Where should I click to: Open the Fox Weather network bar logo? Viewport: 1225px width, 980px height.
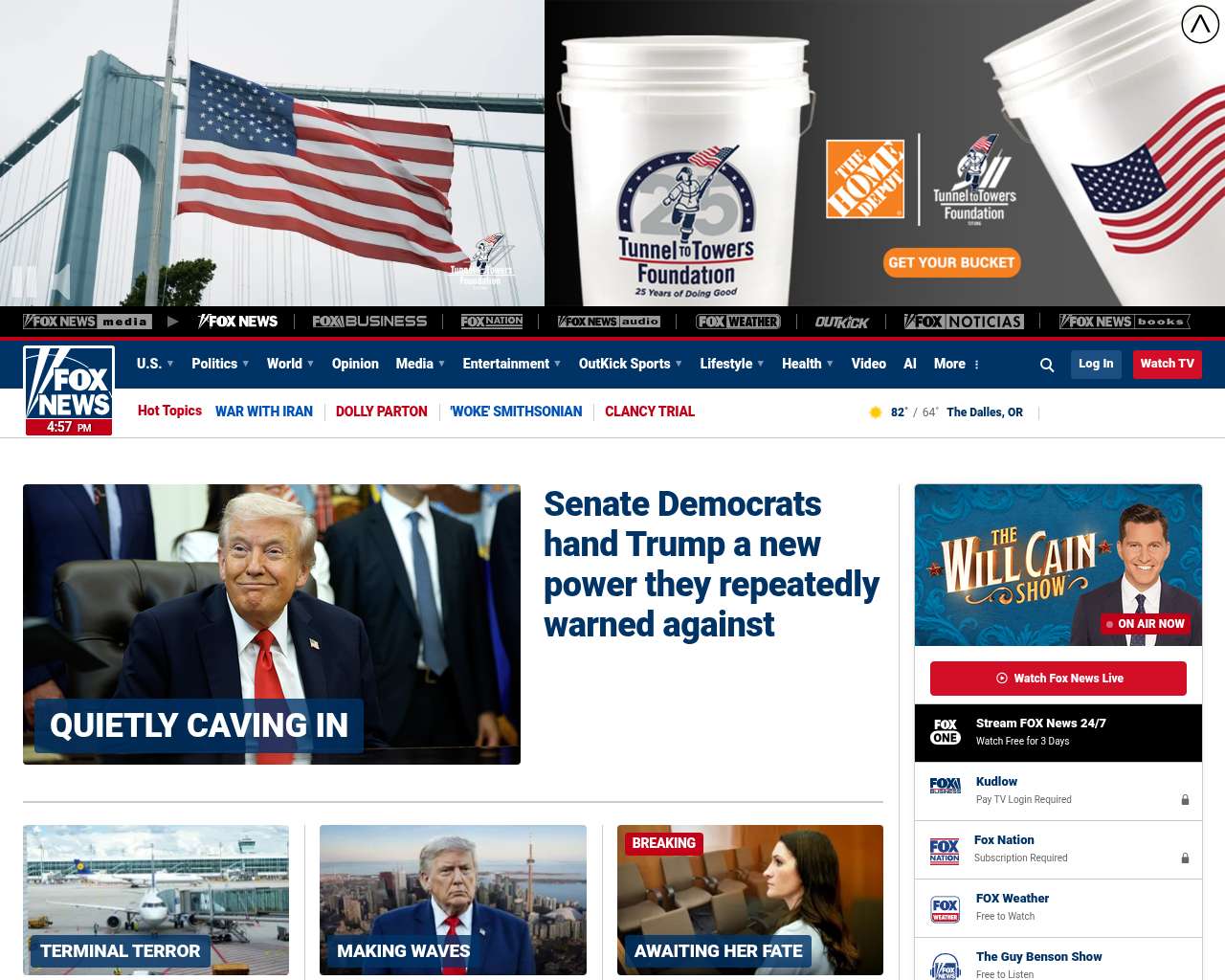tap(738, 322)
